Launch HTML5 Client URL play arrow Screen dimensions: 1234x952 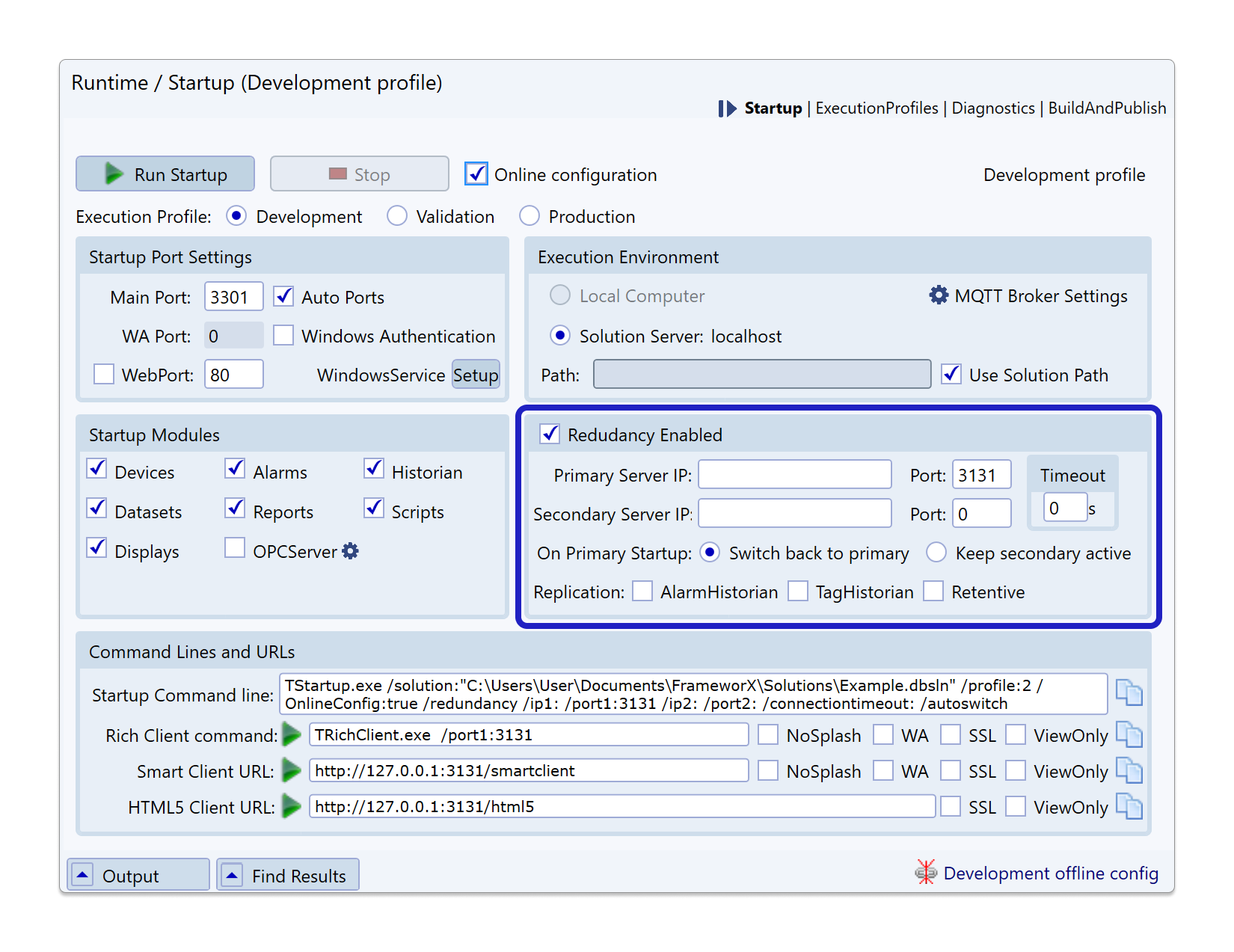point(292,806)
